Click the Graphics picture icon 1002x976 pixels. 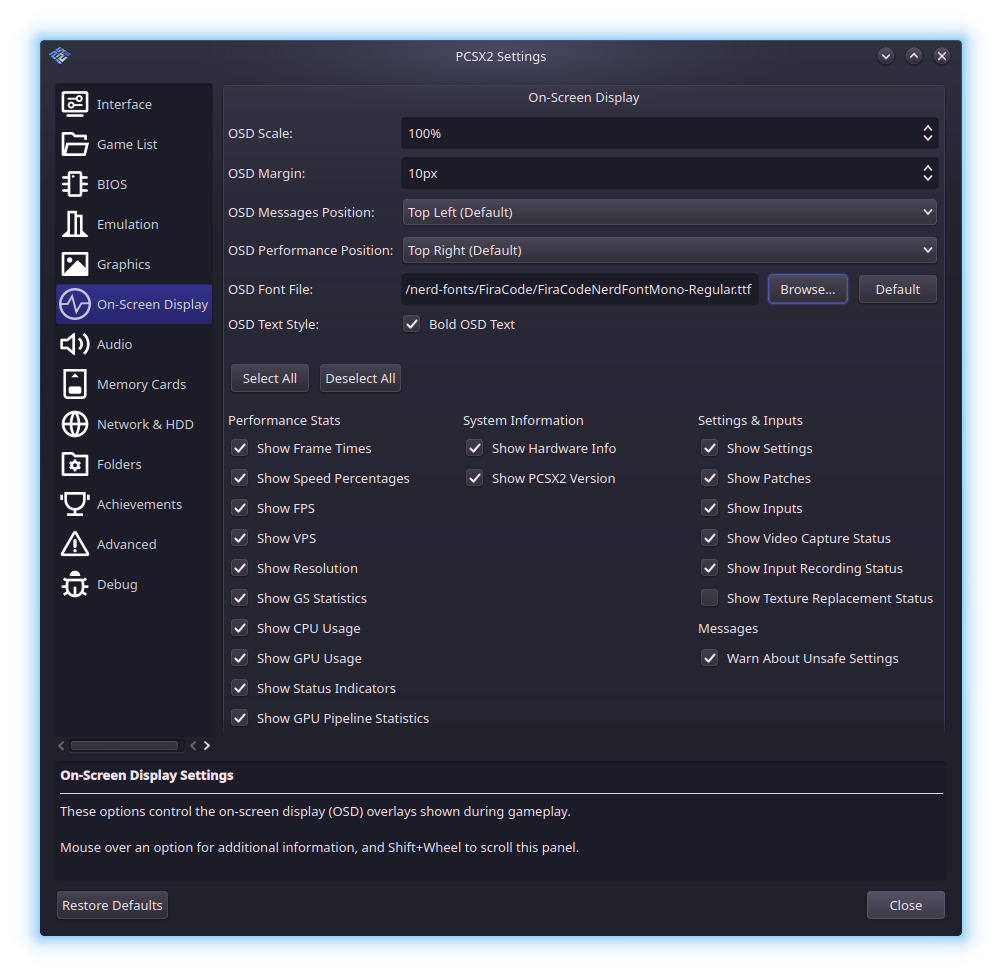pyautogui.click(x=75, y=264)
